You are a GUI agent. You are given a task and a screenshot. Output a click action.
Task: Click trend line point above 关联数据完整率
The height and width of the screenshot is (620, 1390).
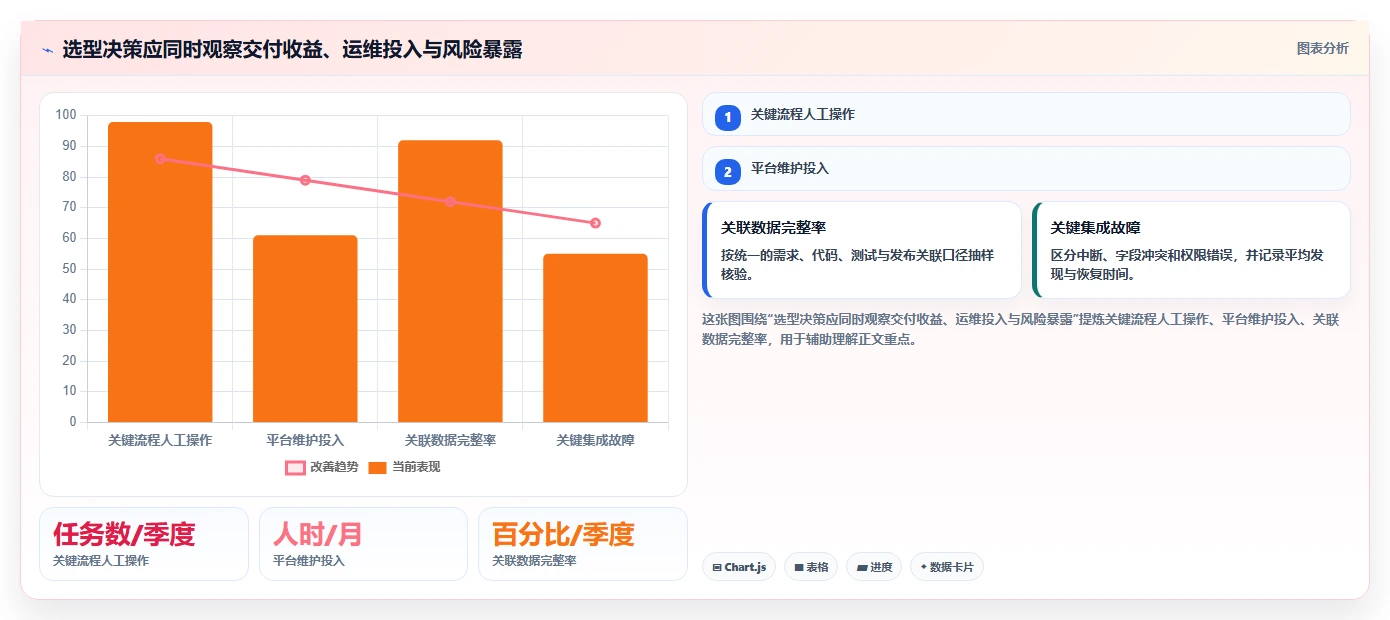450,201
